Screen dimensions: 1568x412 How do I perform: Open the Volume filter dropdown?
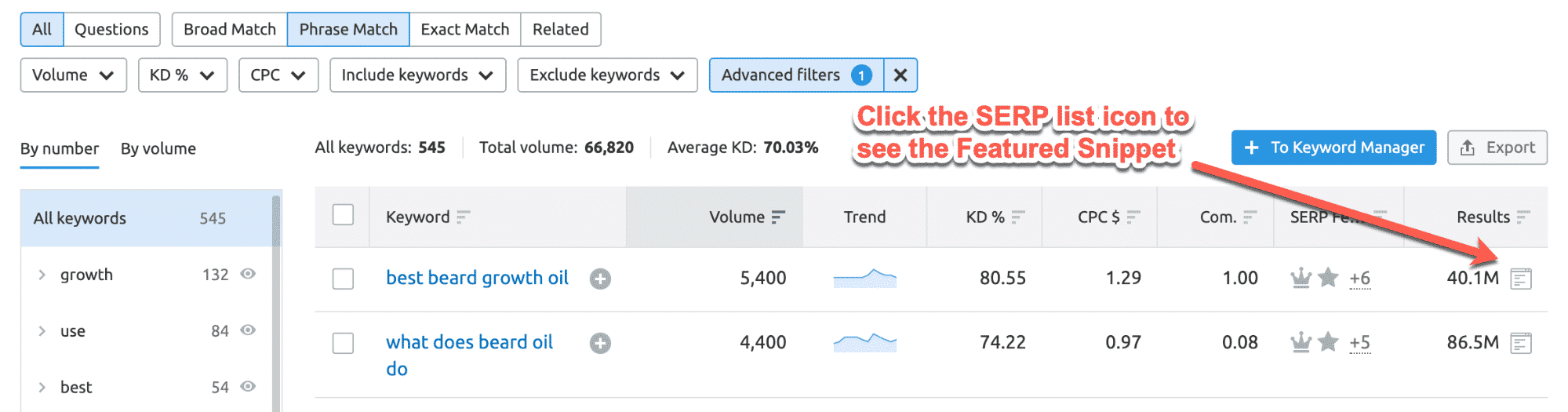point(73,75)
